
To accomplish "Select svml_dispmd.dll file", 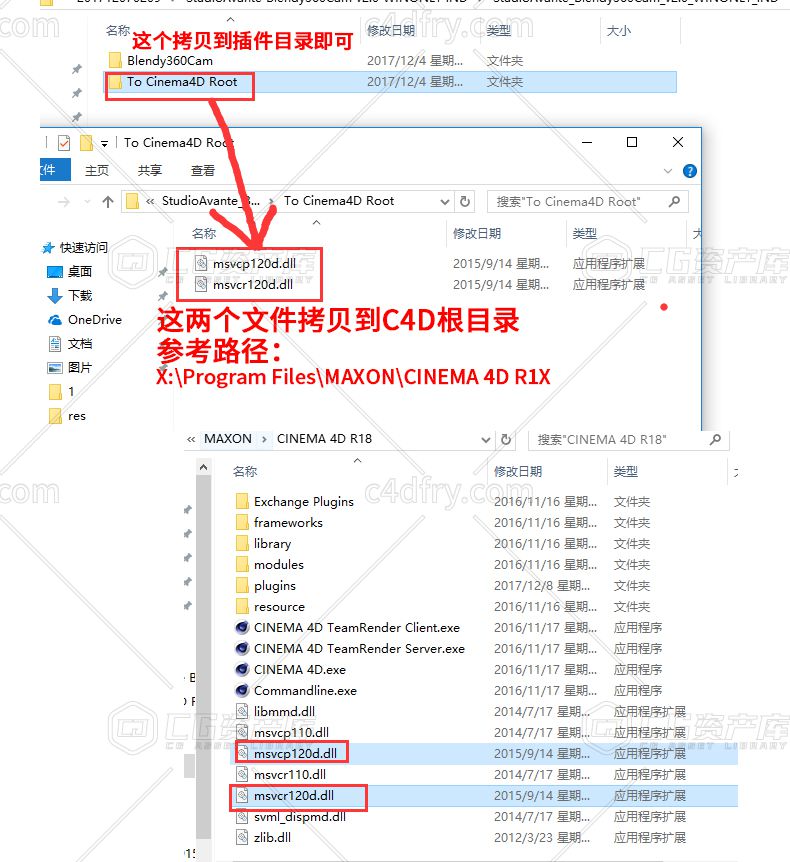I will point(291,816).
